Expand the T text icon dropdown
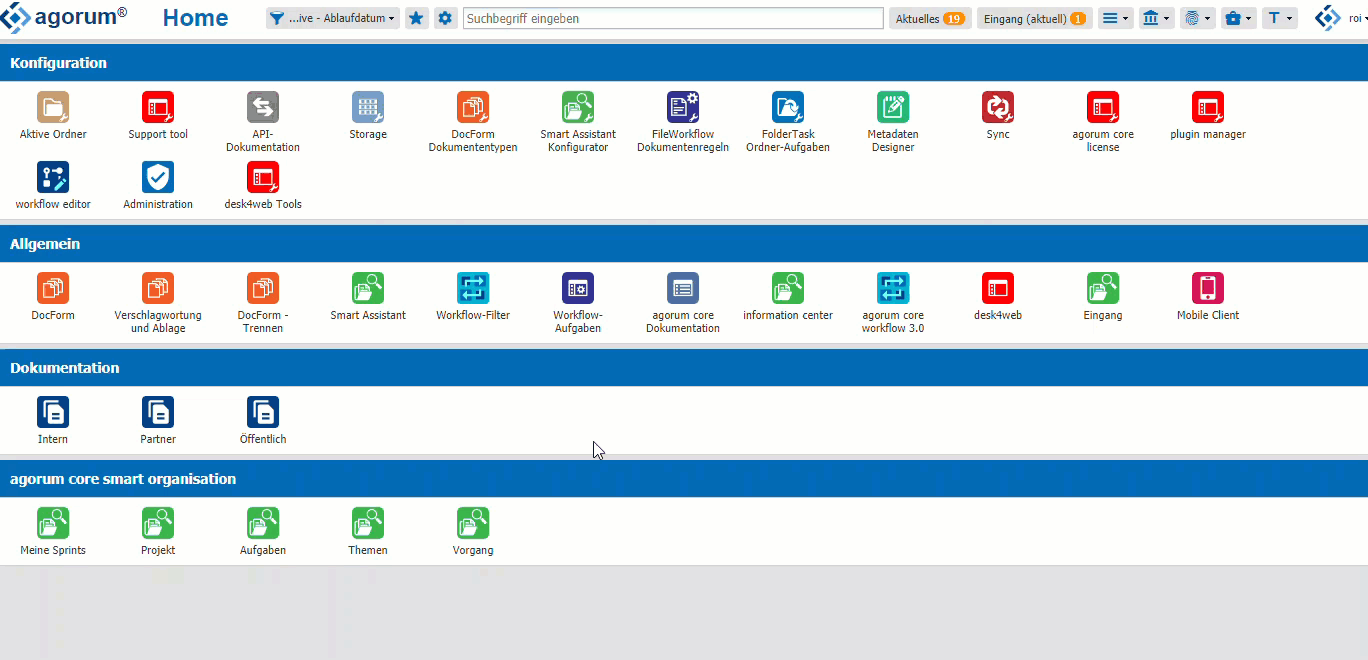Screen dimensions: 1368x660 [x=1279, y=18]
